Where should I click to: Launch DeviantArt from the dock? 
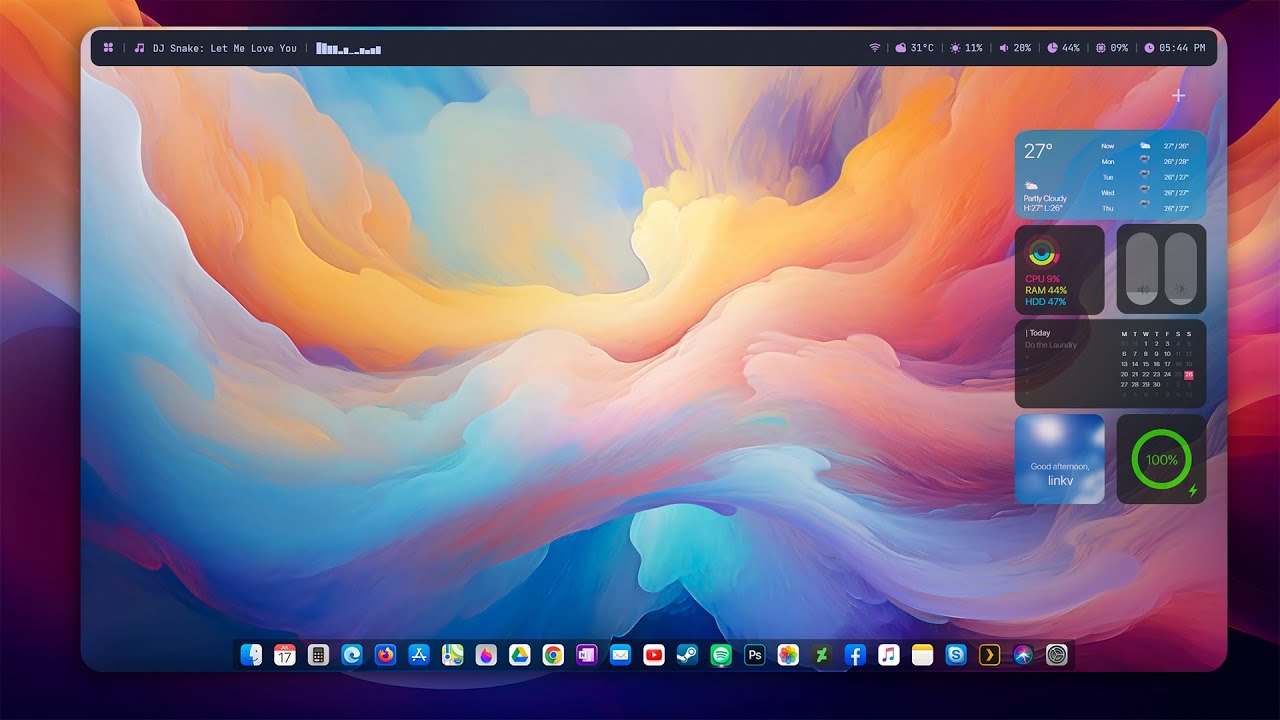point(822,655)
